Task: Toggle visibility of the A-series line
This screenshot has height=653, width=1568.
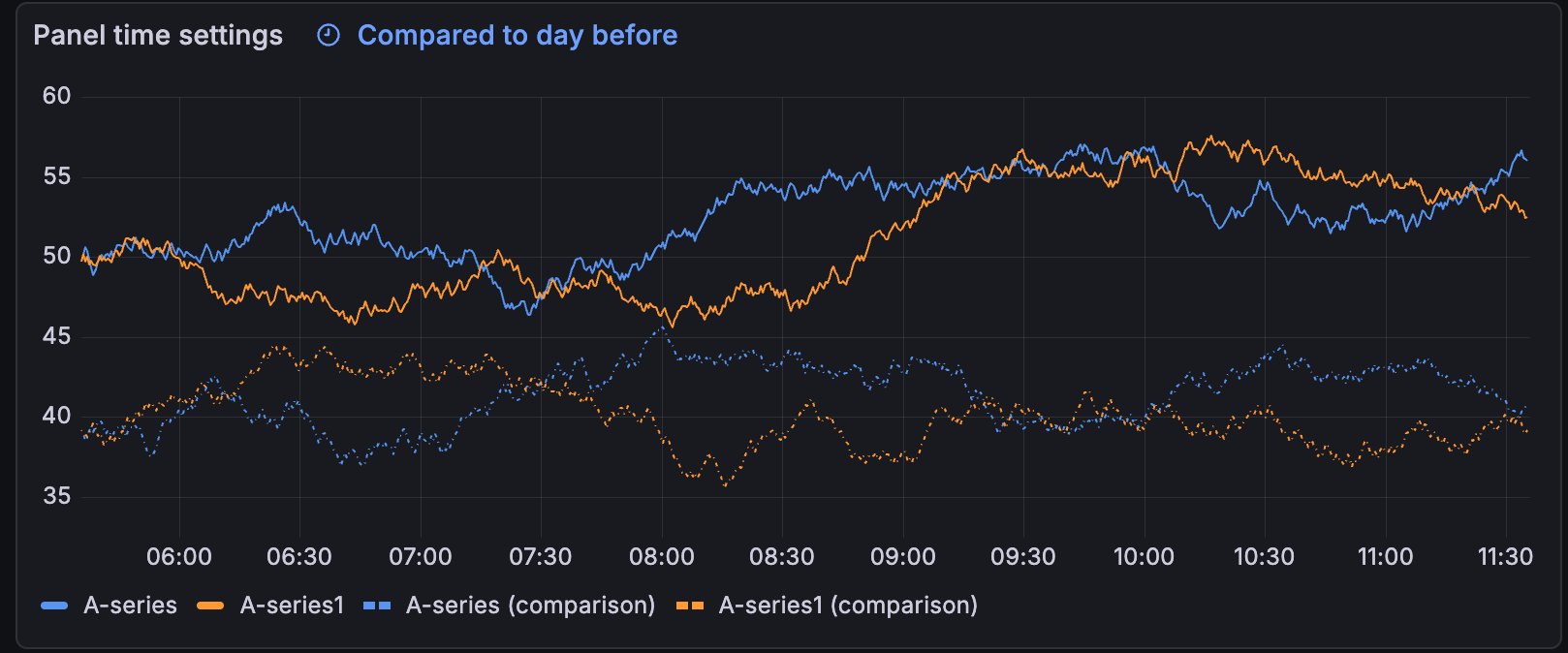Action: point(130,605)
